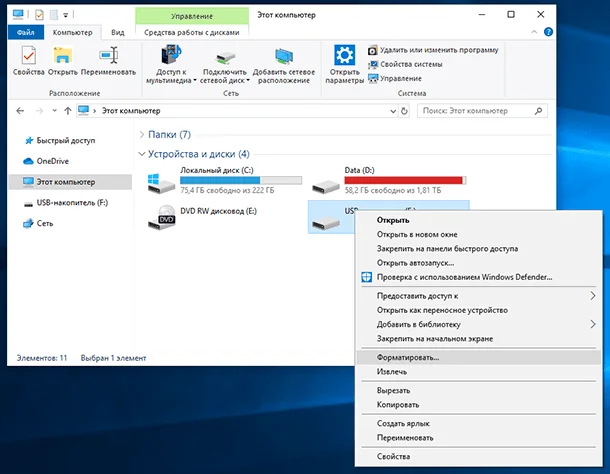The height and width of the screenshot is (474, 610).
Task: Select DVD RW дисковод (E:) drive
Action: point(203,217)
